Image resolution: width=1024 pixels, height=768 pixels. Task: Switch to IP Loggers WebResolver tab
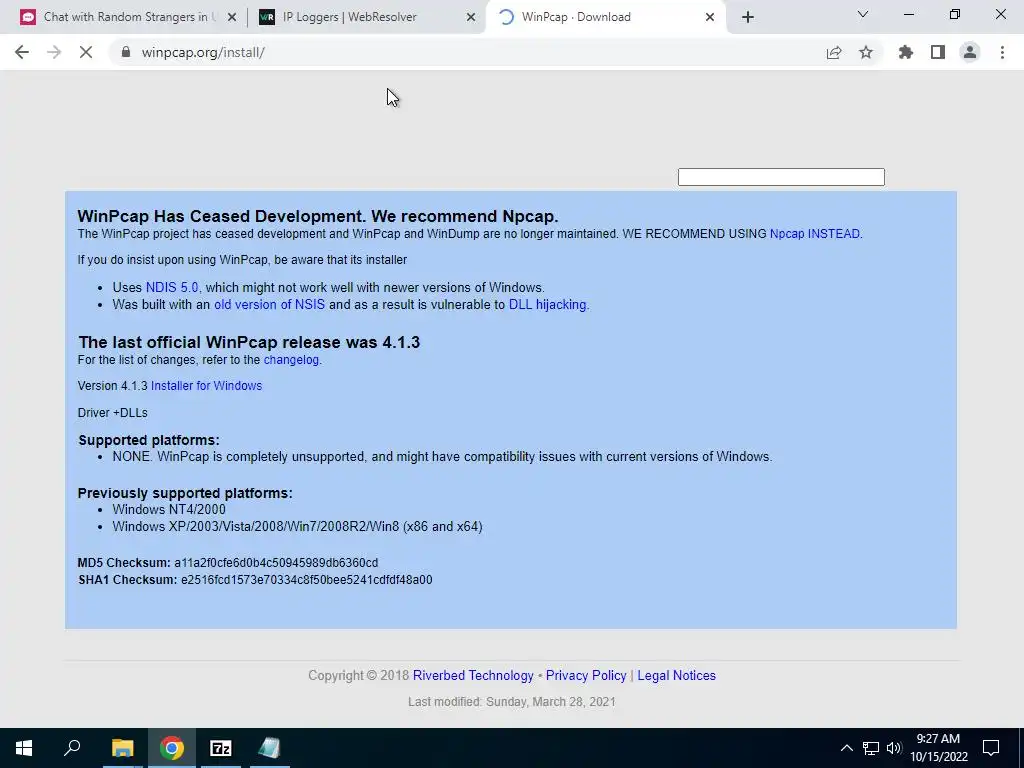[366, 17]
